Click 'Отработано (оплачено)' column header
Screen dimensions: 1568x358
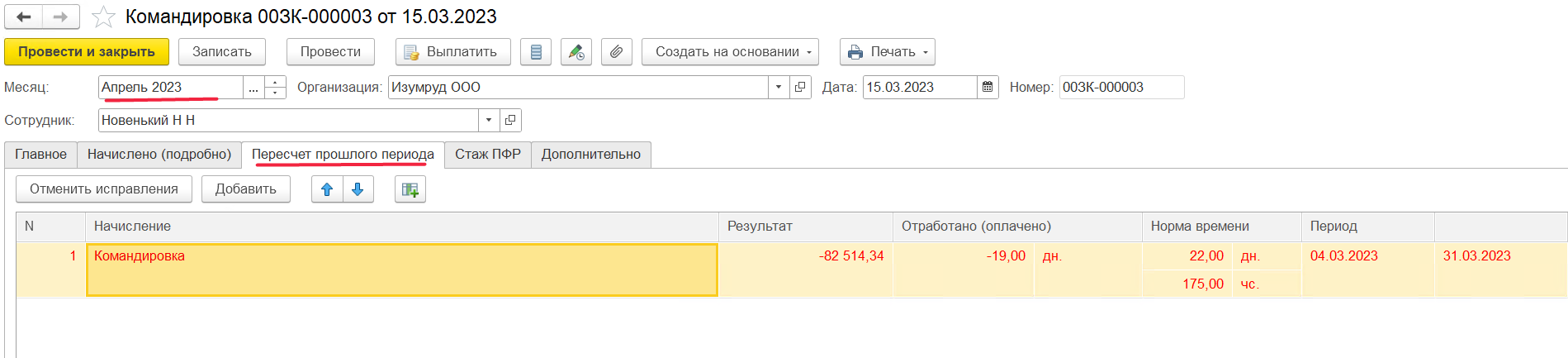1017,227
